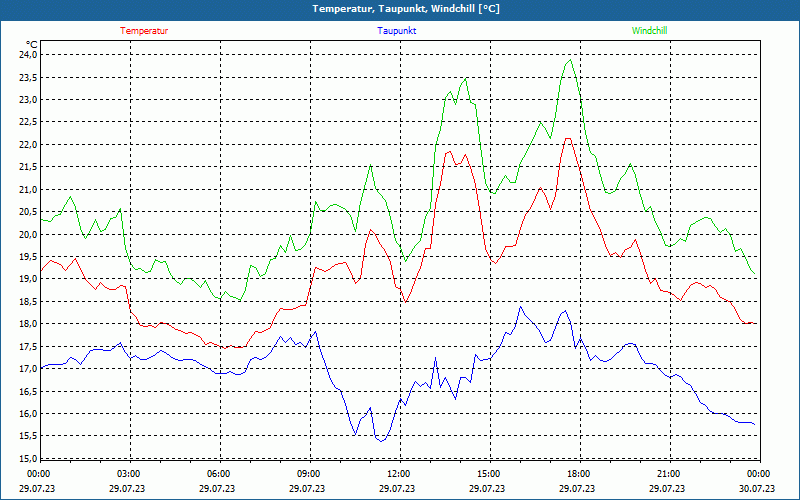
Task: Click the °C unit label above the y-axis
Action: click(31, 44)
